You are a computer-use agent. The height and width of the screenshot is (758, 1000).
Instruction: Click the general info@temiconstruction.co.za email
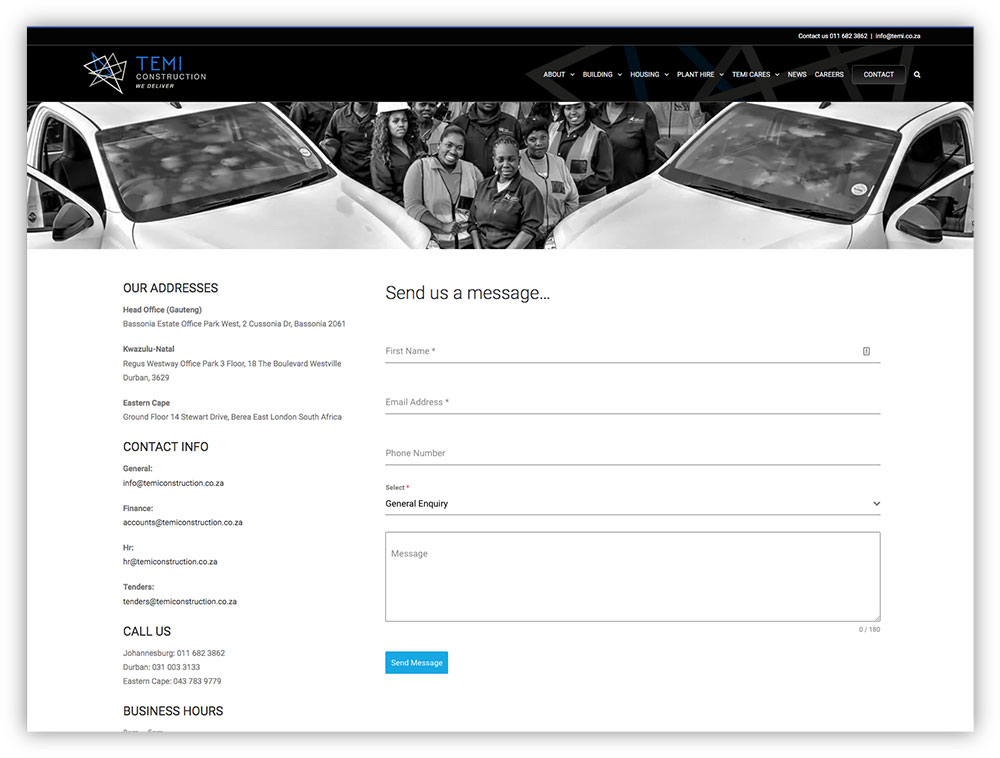[x=173, y=483]
